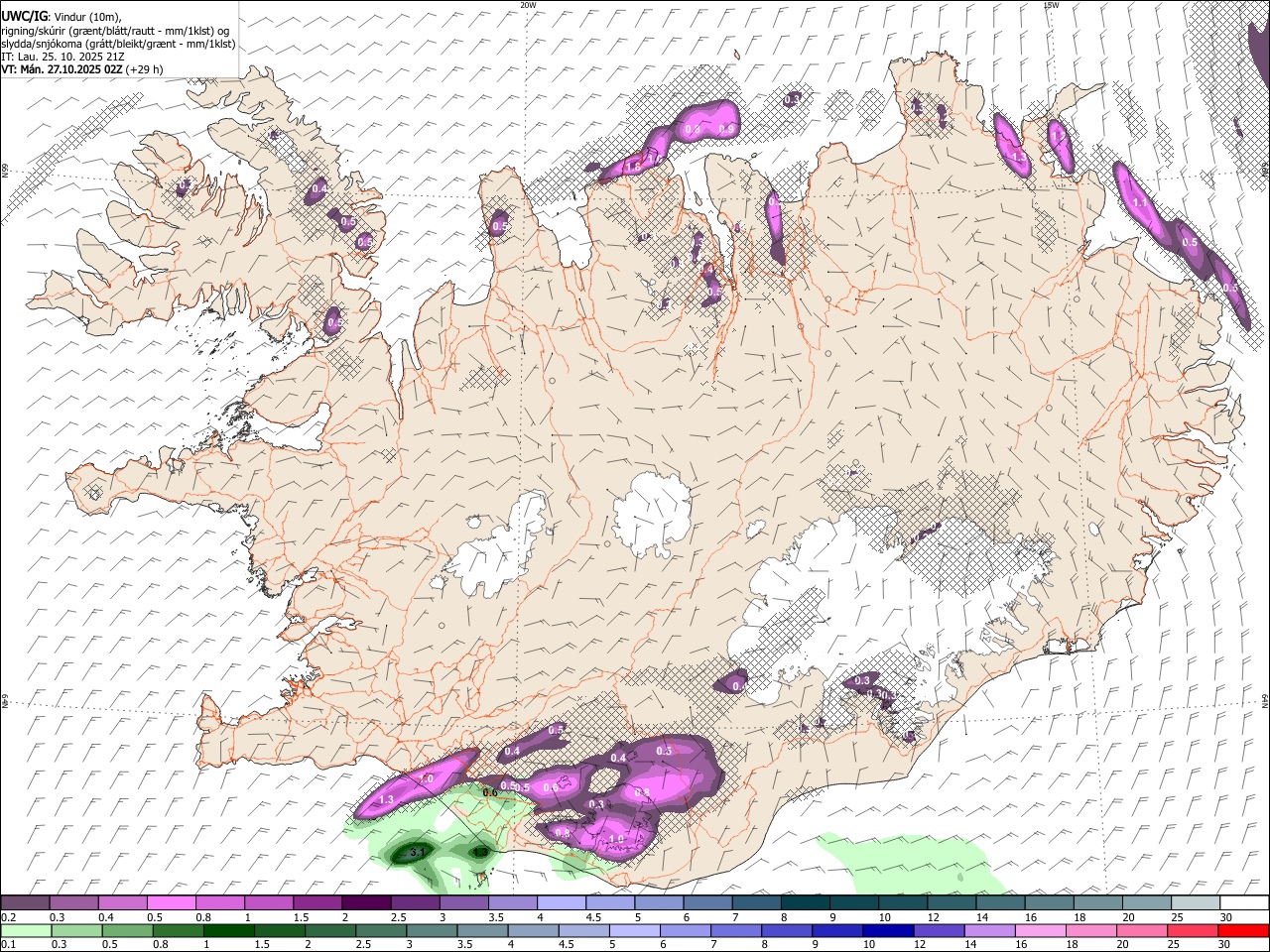1270x952 pixels.
Task: Click the 0.2 swatch in the upper legend row
Action: (x=25, y=903)
